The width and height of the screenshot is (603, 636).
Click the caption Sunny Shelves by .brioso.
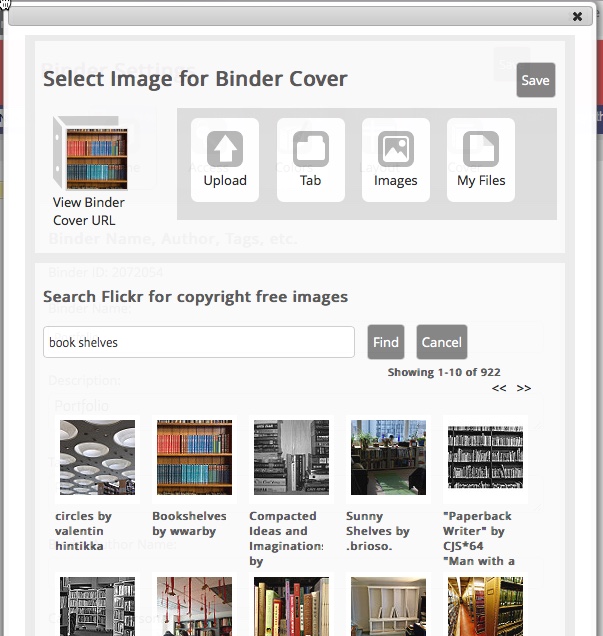pos(378,531)
